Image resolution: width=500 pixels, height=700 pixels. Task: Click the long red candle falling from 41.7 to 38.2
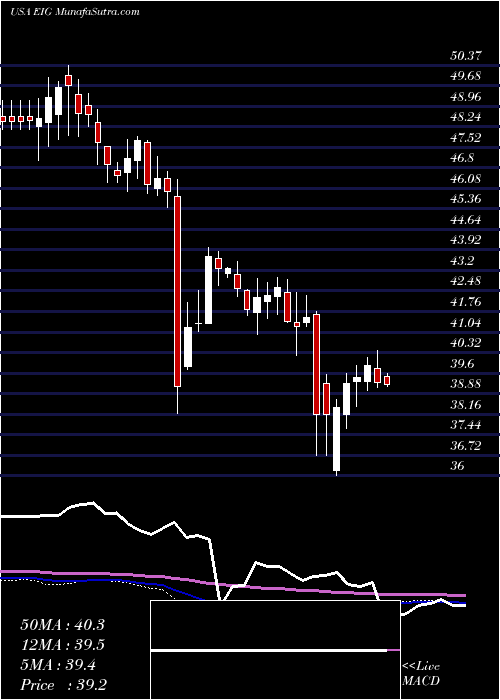[x=317, y=364]
